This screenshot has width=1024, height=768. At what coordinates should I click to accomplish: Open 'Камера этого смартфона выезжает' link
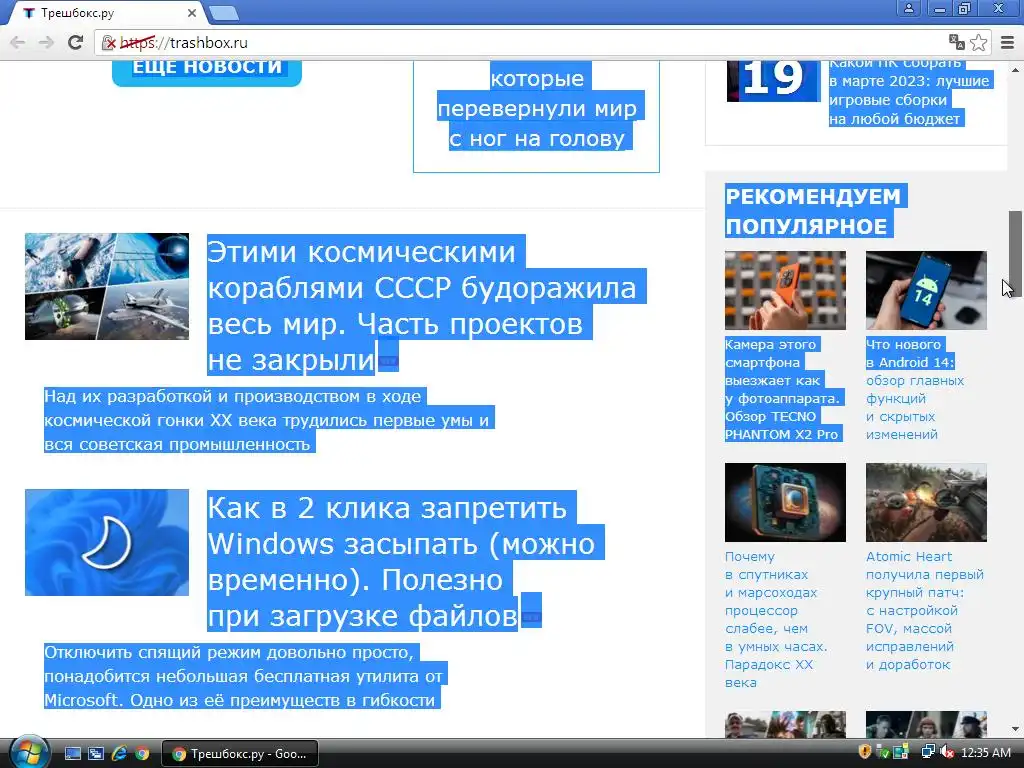click(x=783, y=389)
